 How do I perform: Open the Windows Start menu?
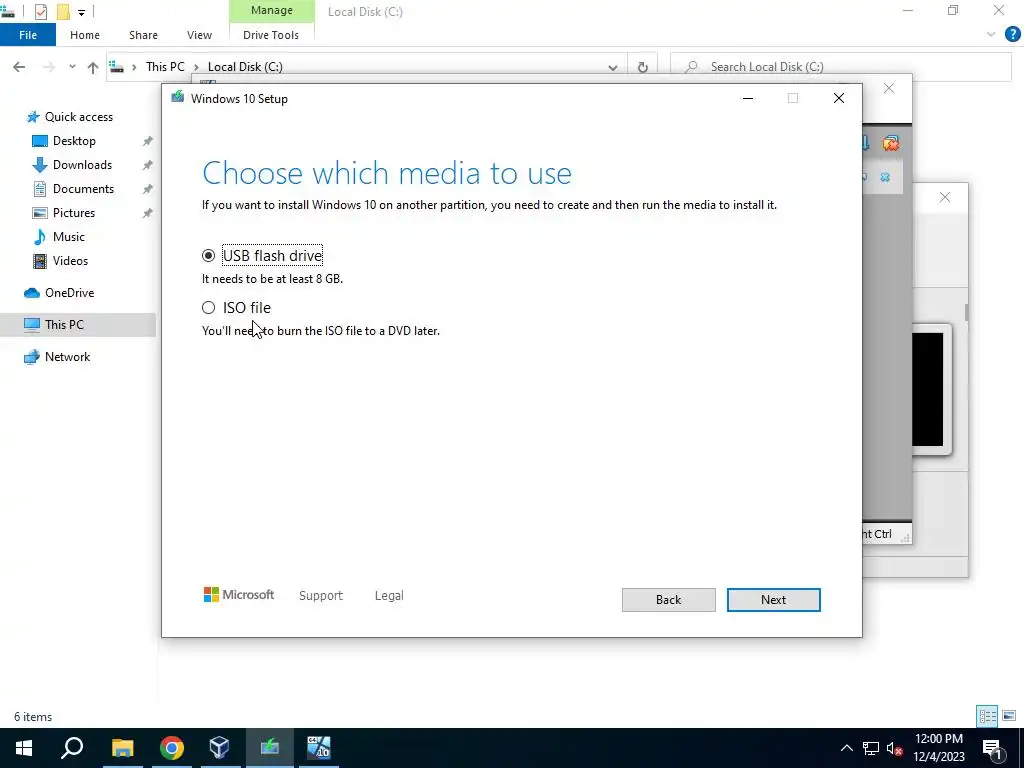[24, 748]
